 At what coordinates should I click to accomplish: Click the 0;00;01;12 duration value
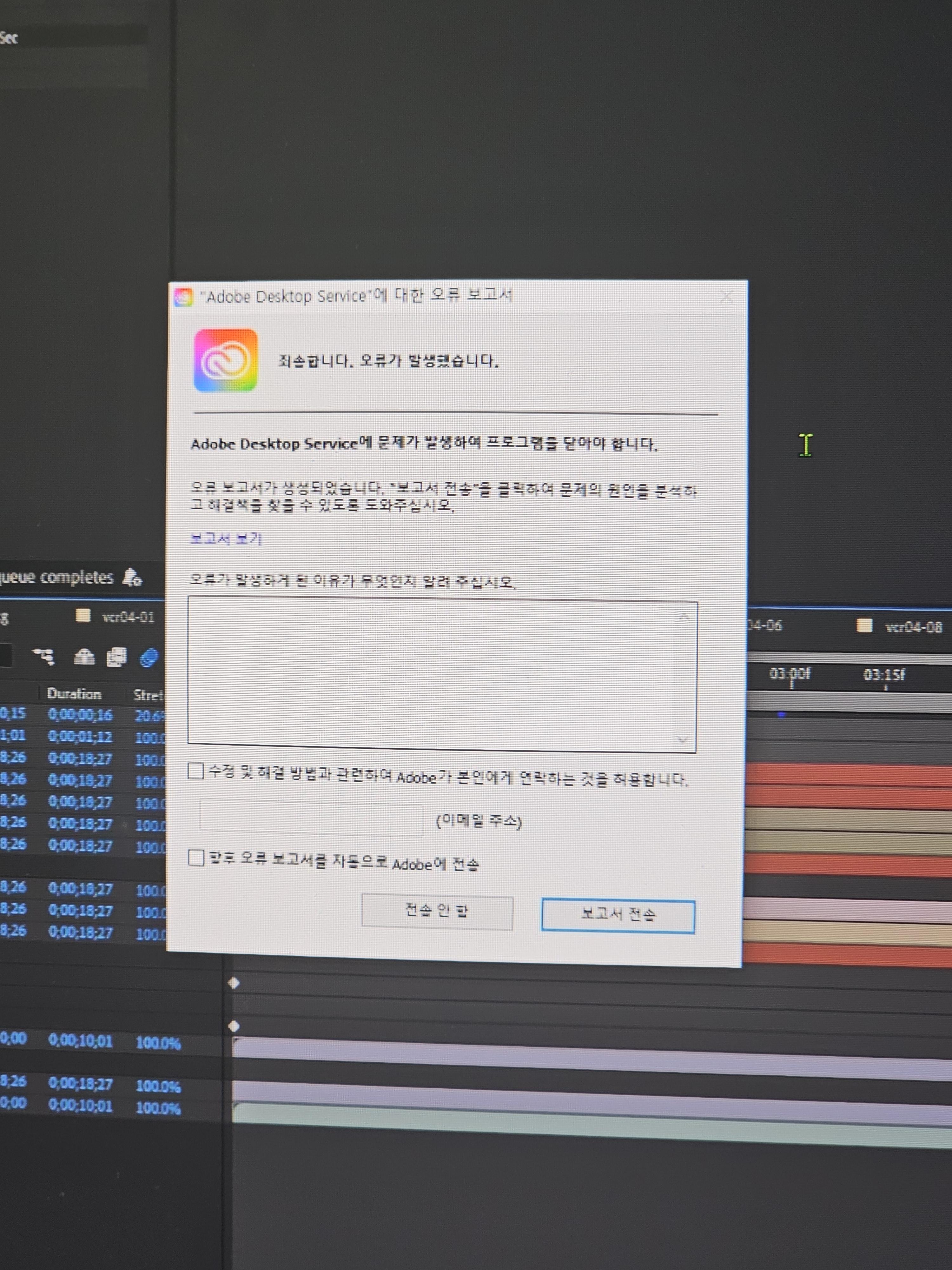80,737
